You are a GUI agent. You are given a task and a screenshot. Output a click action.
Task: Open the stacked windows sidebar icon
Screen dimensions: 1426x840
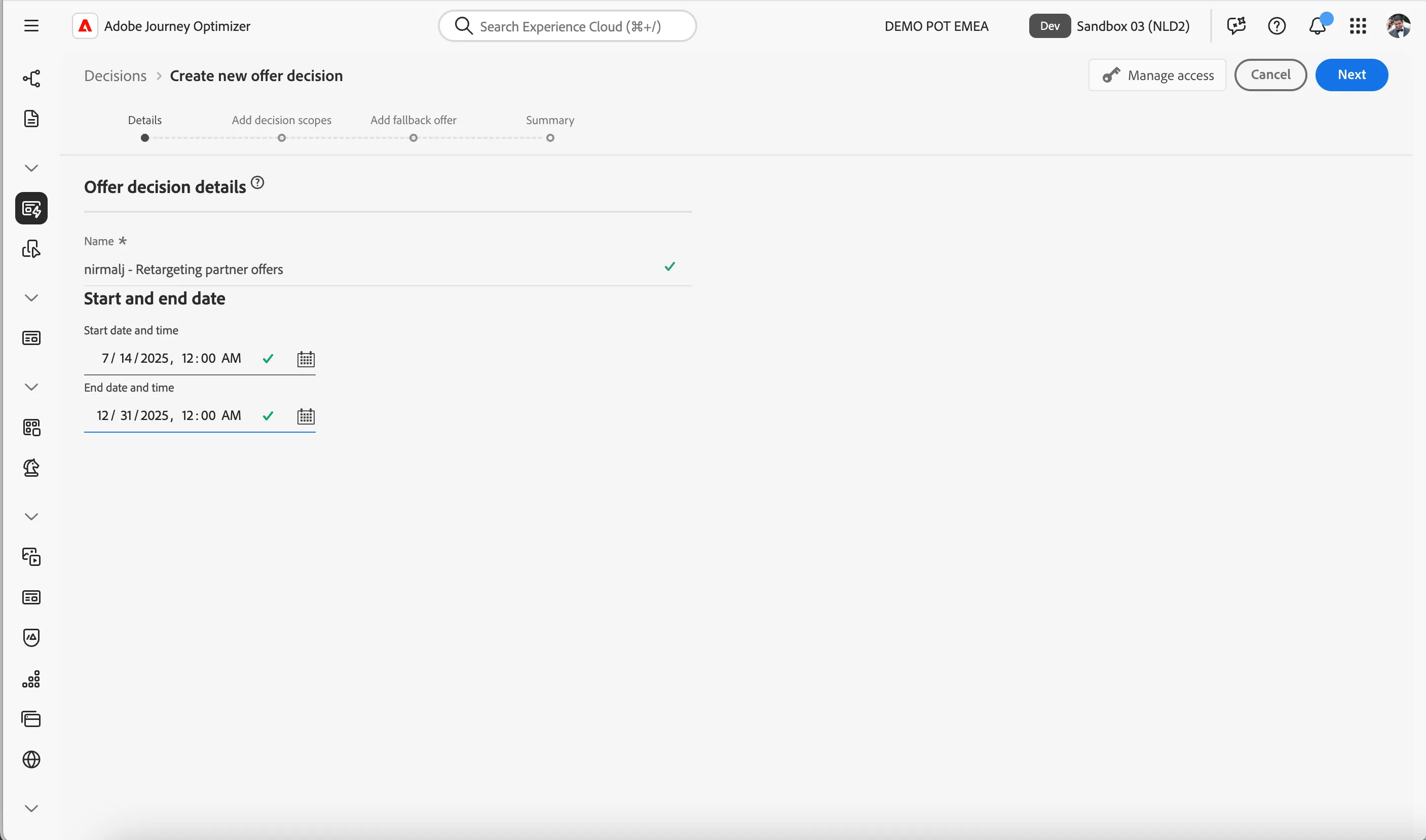coord(31,719)
